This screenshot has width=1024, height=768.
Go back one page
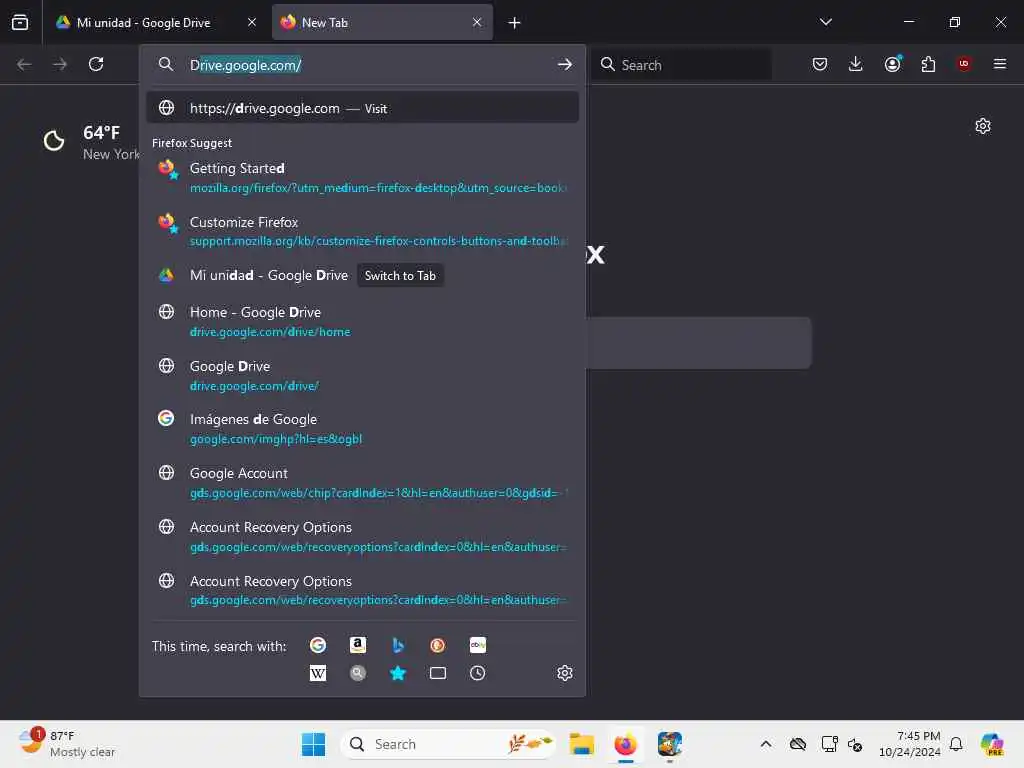(24, 64)
